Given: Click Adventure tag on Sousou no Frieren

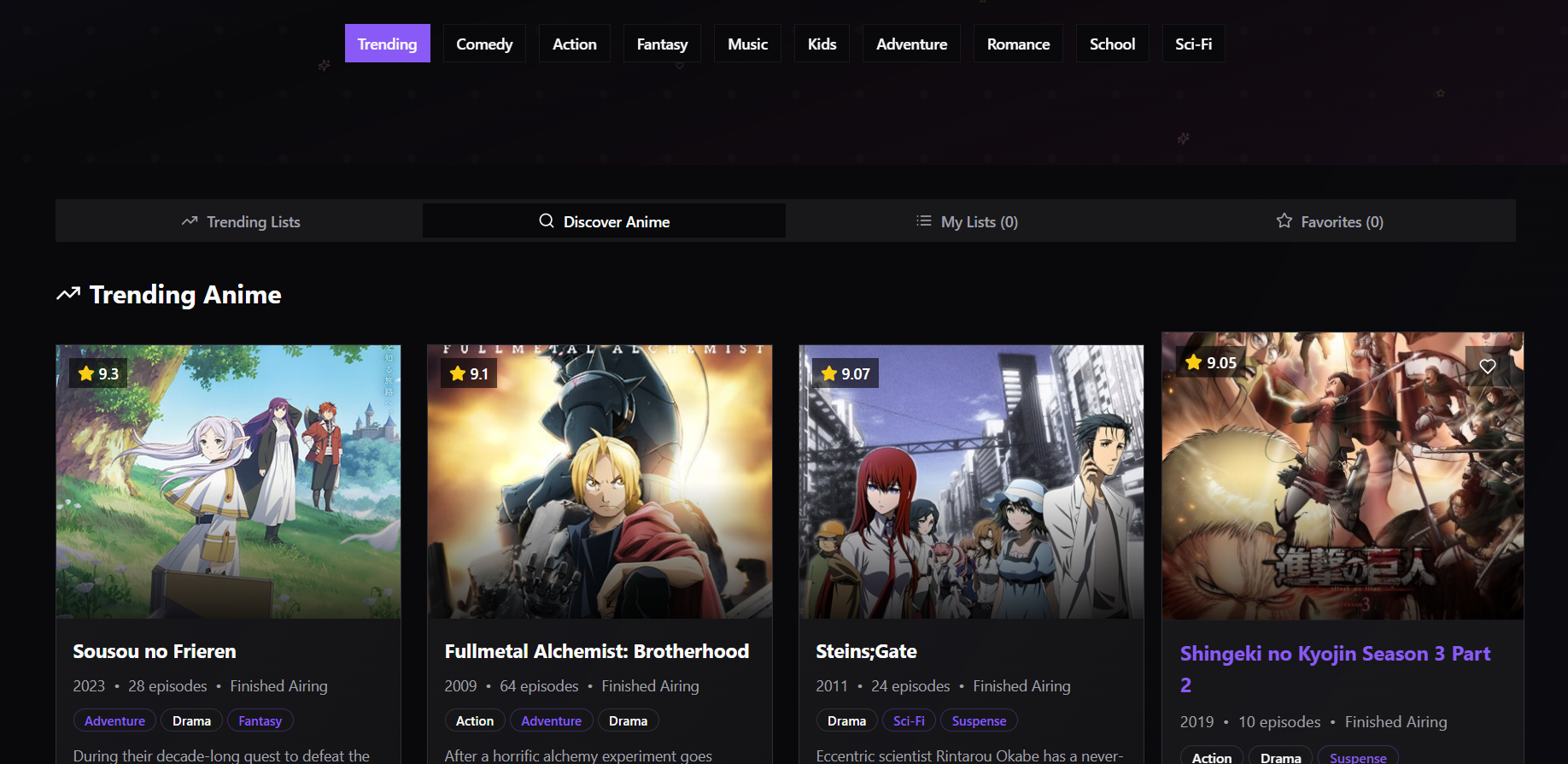Looking at the screenshot, I should pyautogui.click(x=114, y=720).
